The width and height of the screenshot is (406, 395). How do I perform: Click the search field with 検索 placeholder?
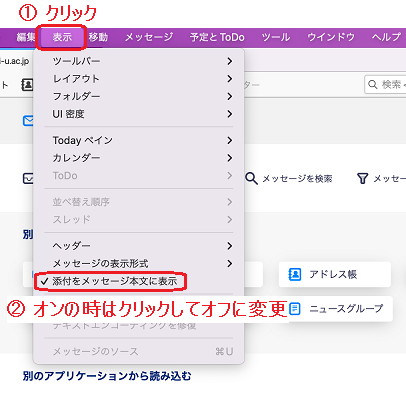coord(385,84)
